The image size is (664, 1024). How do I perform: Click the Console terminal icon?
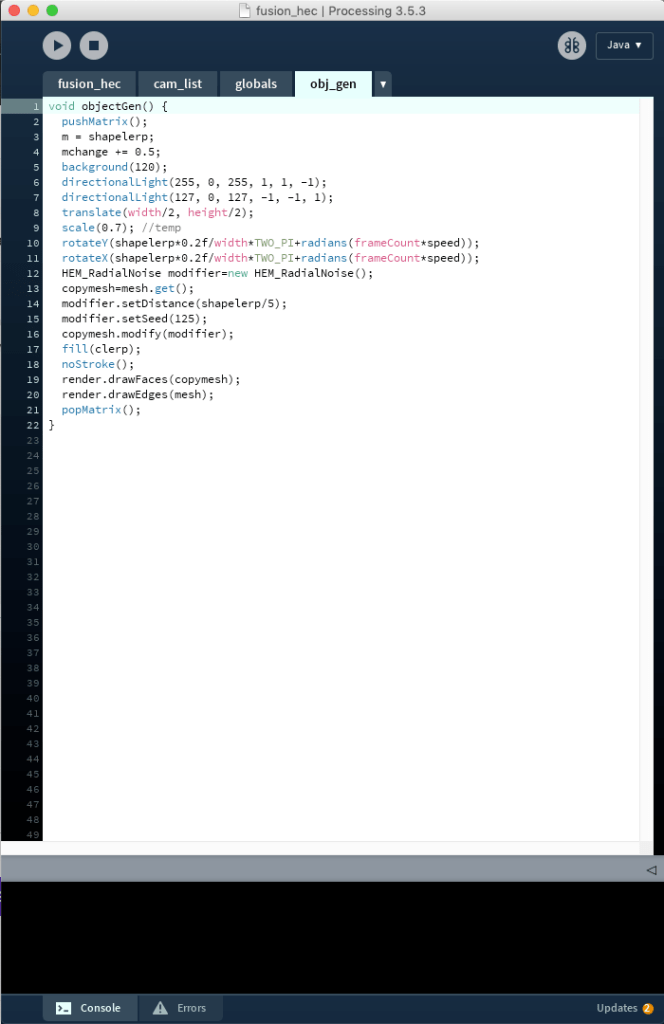point(62,1008)
